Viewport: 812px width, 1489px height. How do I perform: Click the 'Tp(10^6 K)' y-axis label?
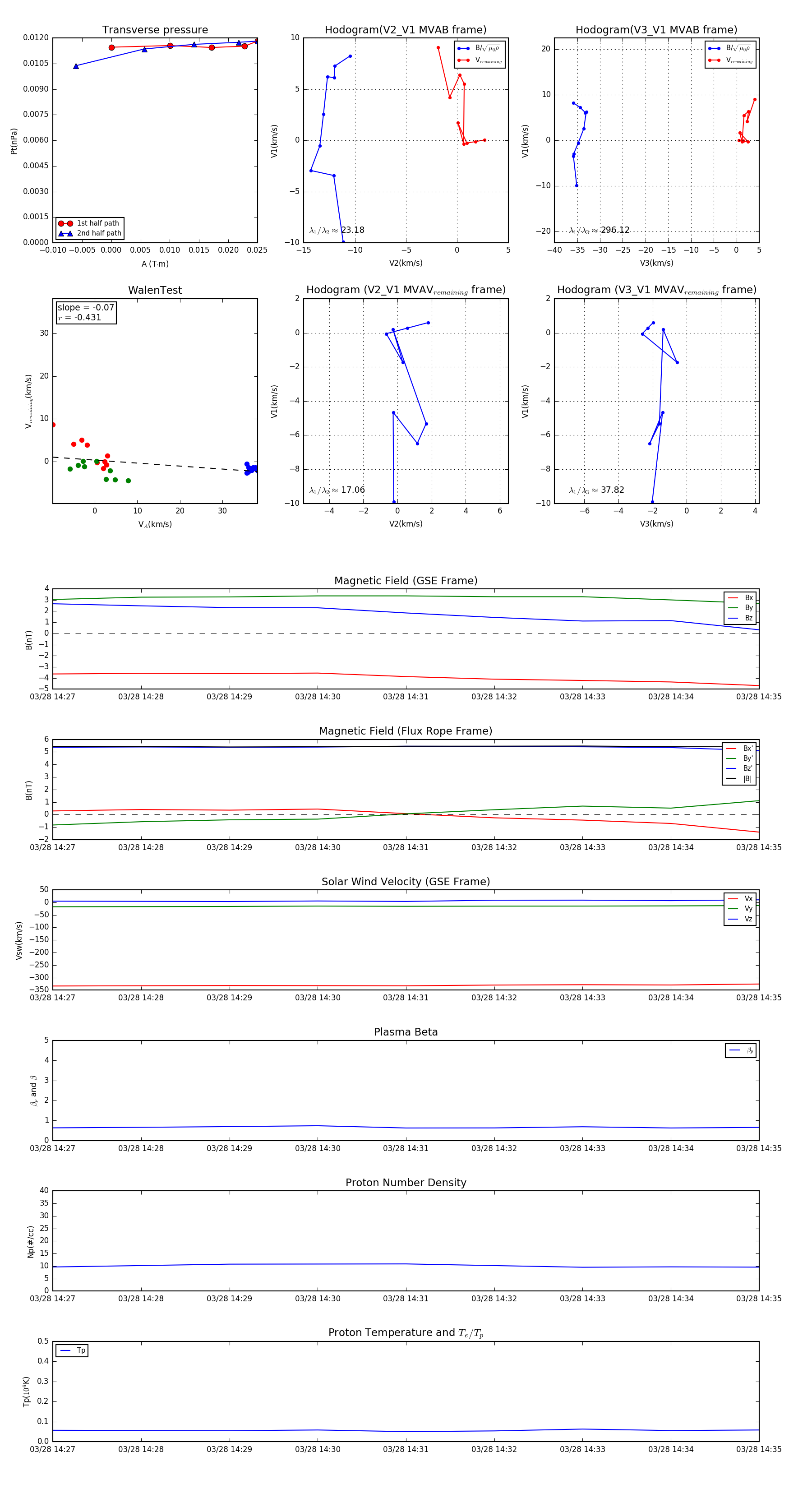tap(26, 1392)
